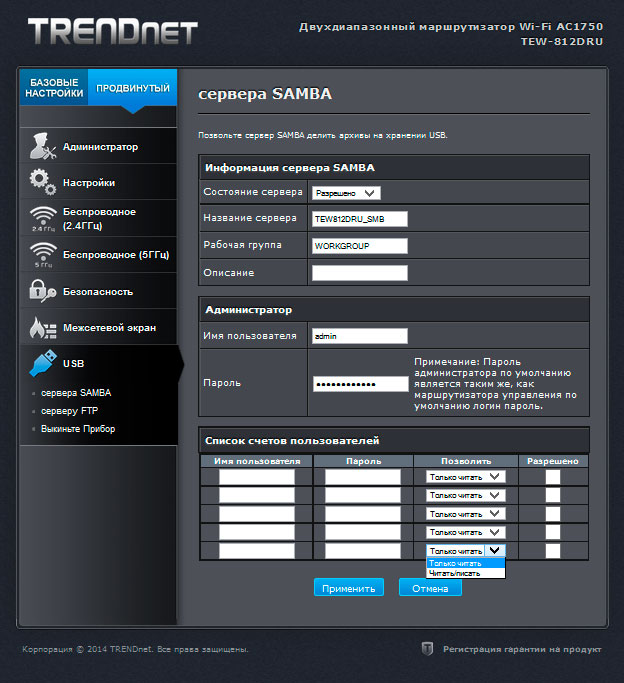This screenshot has height=683, width=624.
Task: Switch to БАЗОВЫЕ НАСТРОЙКИ tab
Action: pyautogui.click(x=54, y=88)
